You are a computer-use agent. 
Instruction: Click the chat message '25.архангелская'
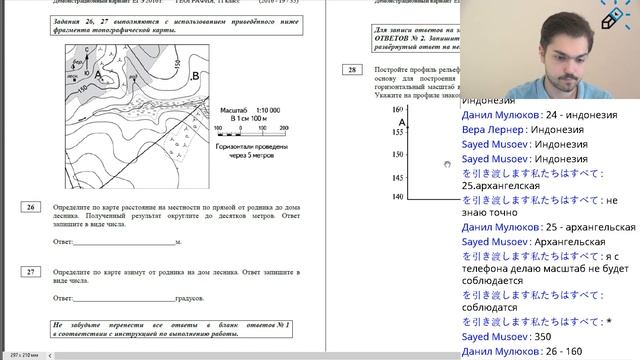click(x=501, y=186)
